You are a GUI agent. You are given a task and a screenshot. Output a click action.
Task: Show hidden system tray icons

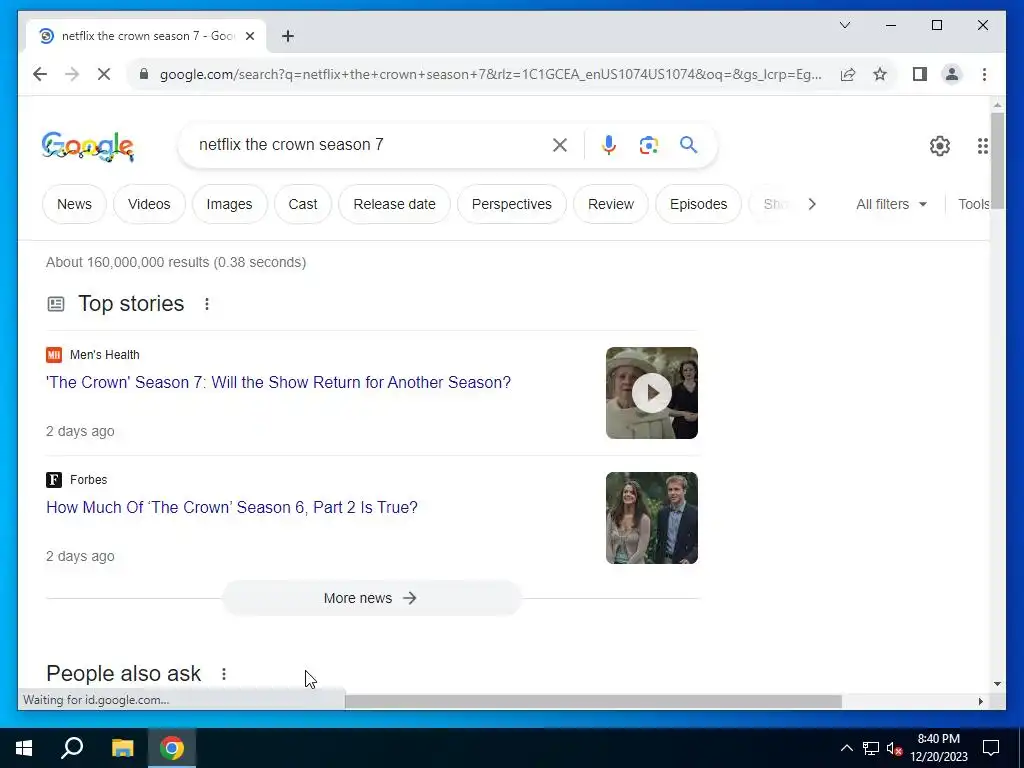[x=846, y=748]
